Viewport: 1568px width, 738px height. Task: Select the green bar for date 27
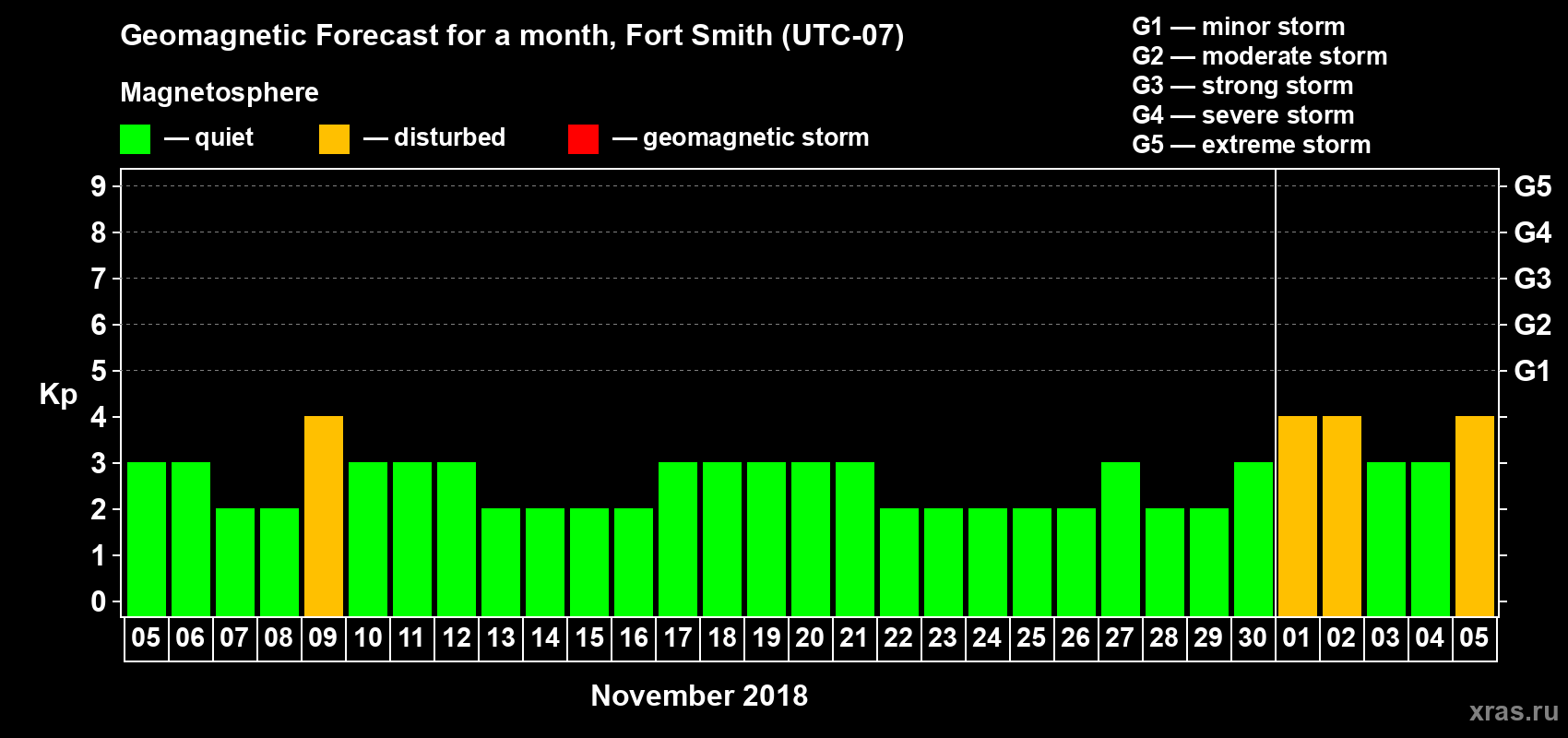pos(1121,539)
